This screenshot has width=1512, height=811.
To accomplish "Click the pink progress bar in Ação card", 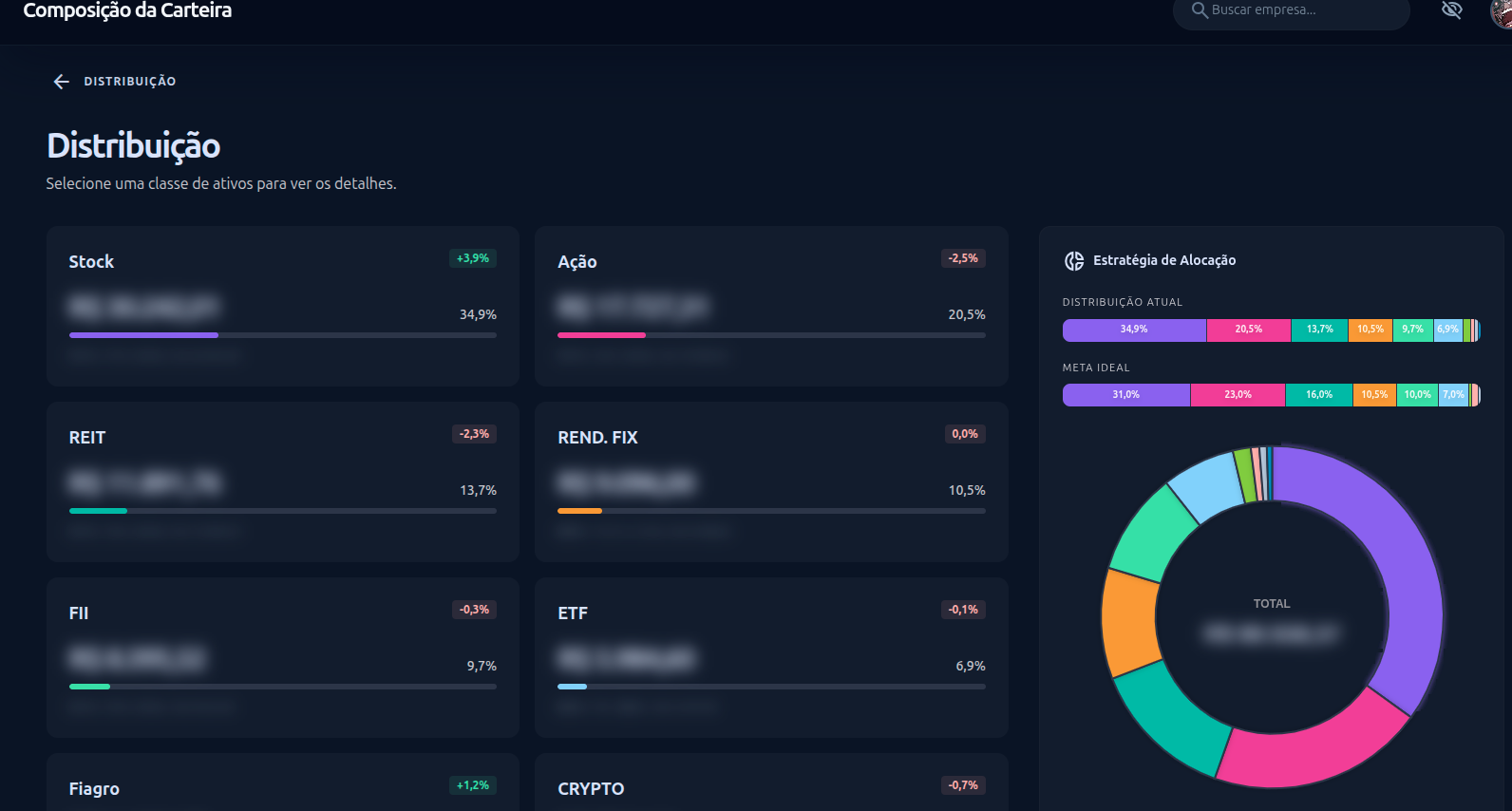I will (601, 335).
